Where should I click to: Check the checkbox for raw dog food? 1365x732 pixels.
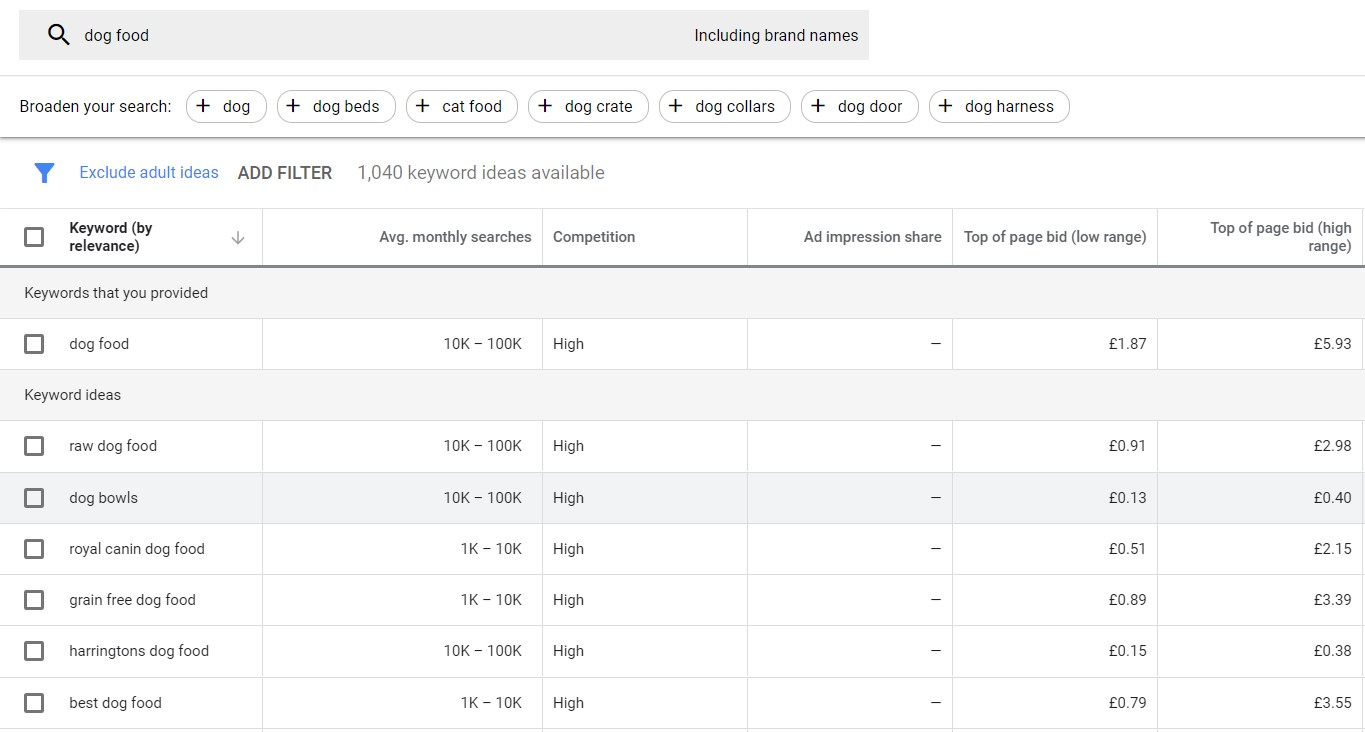(34, 446)
